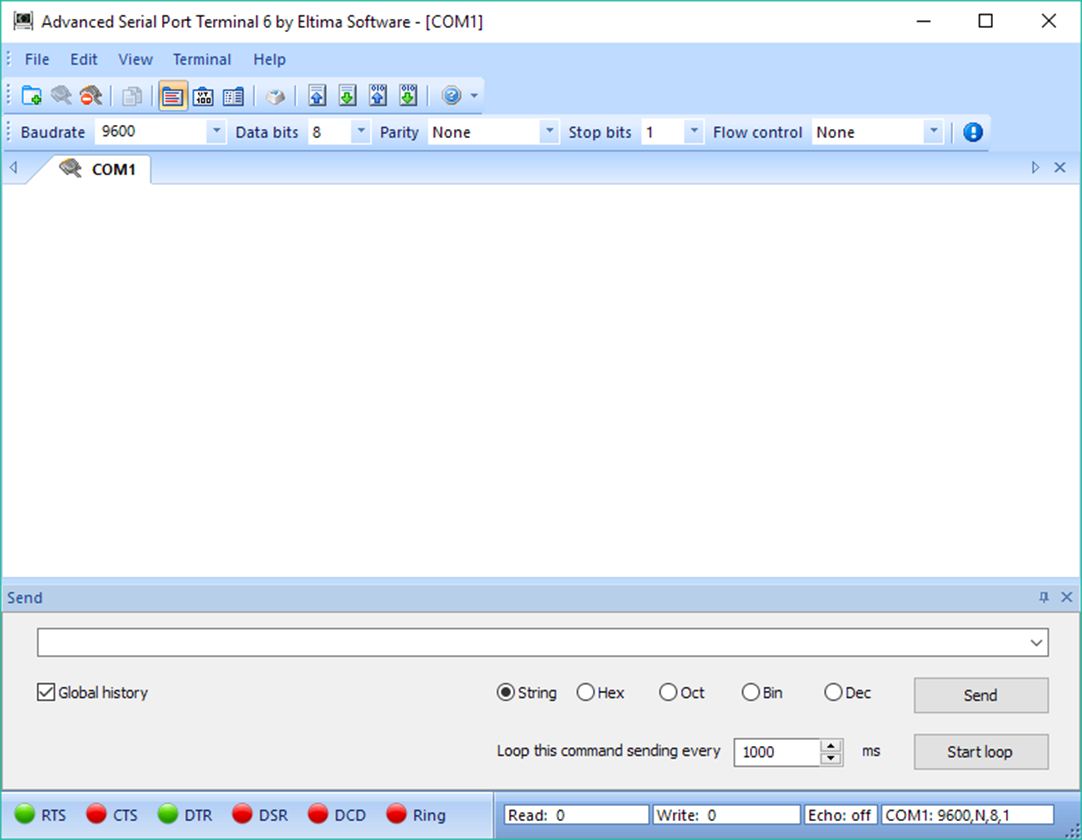
Task: Create a new connection
Action: 30,95
